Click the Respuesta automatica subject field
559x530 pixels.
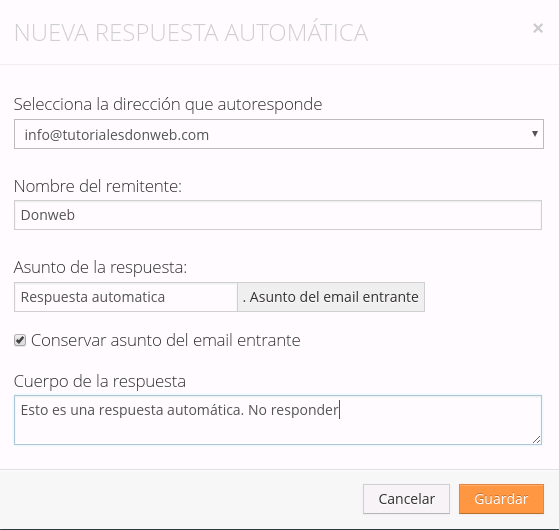125,297
